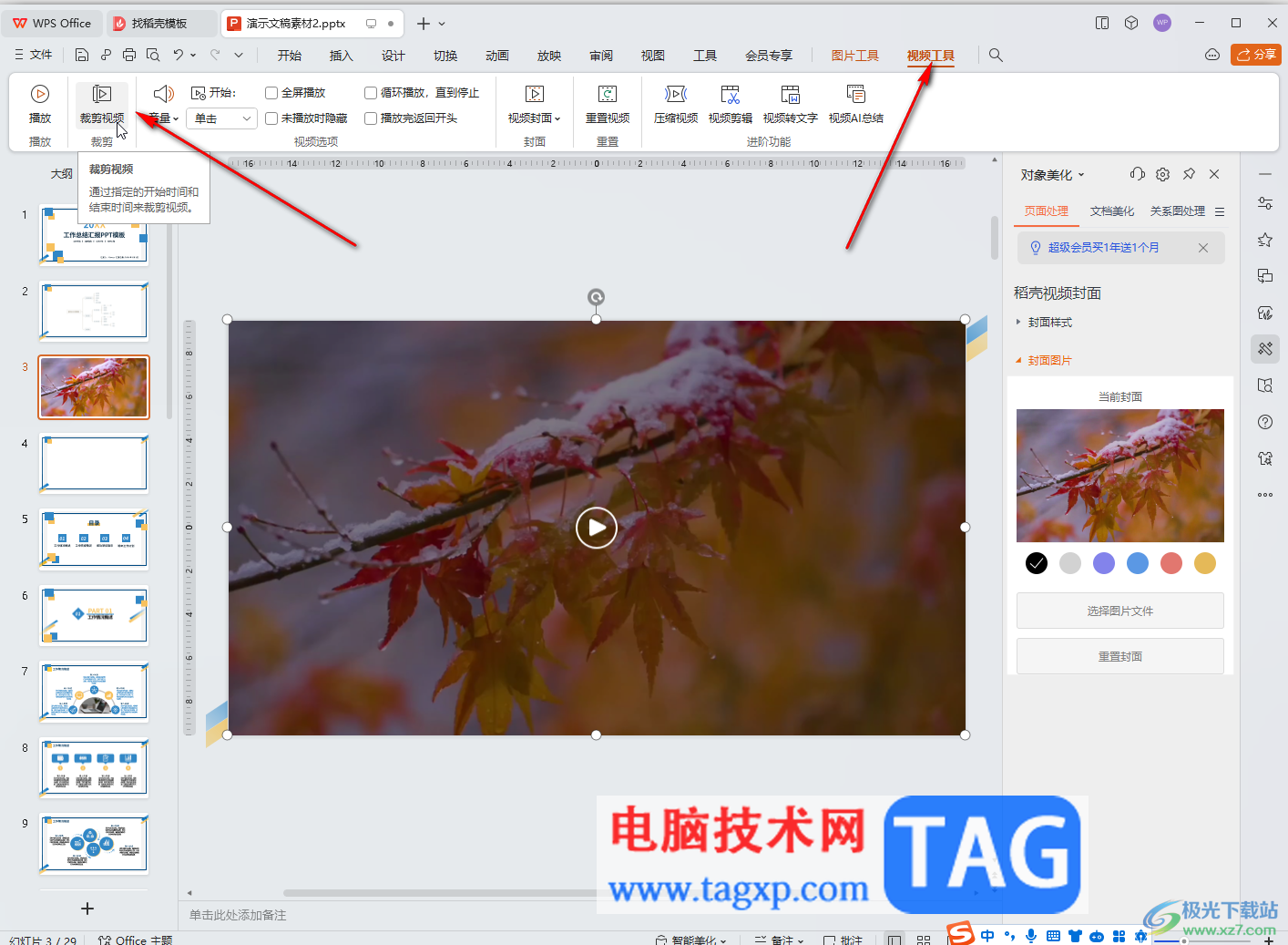Click the 选择图片文件 button

(1120, 611)
